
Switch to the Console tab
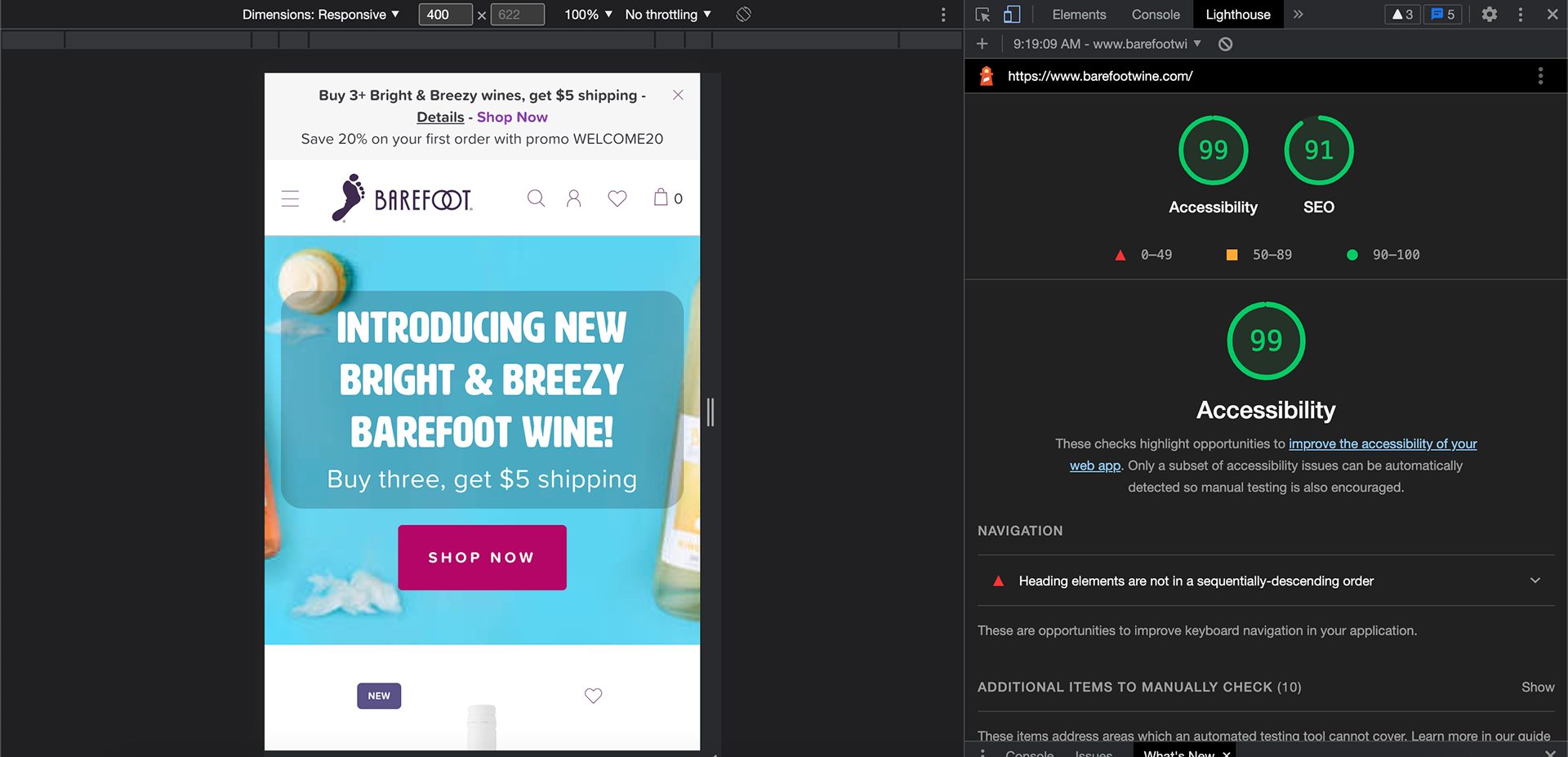(1156, 15)
